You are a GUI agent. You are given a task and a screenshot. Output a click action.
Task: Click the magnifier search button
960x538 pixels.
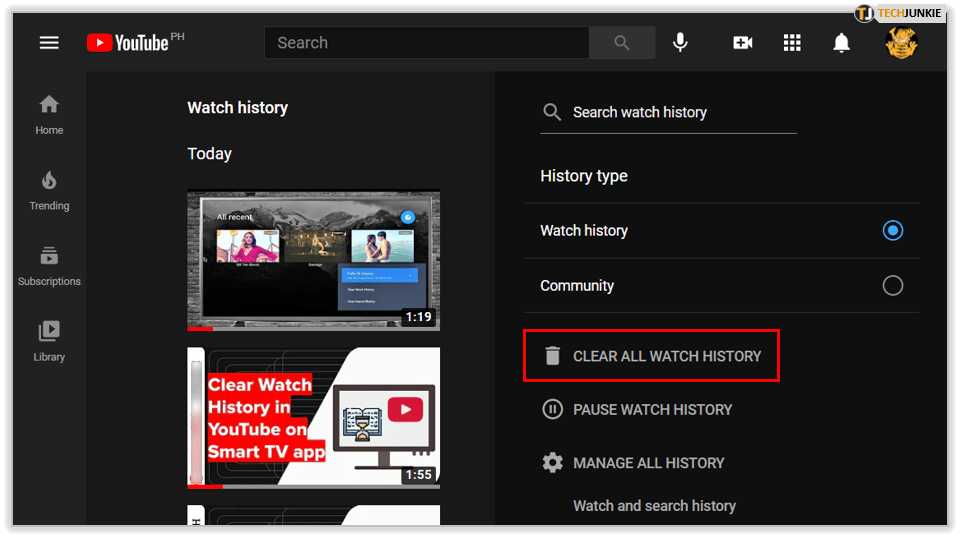click(x=622, y=43)
